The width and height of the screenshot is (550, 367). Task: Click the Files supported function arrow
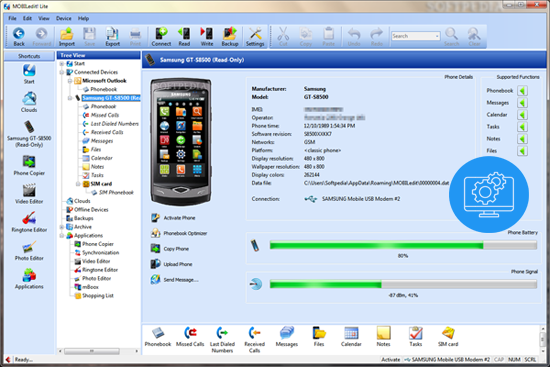click(x=522, y=151)
